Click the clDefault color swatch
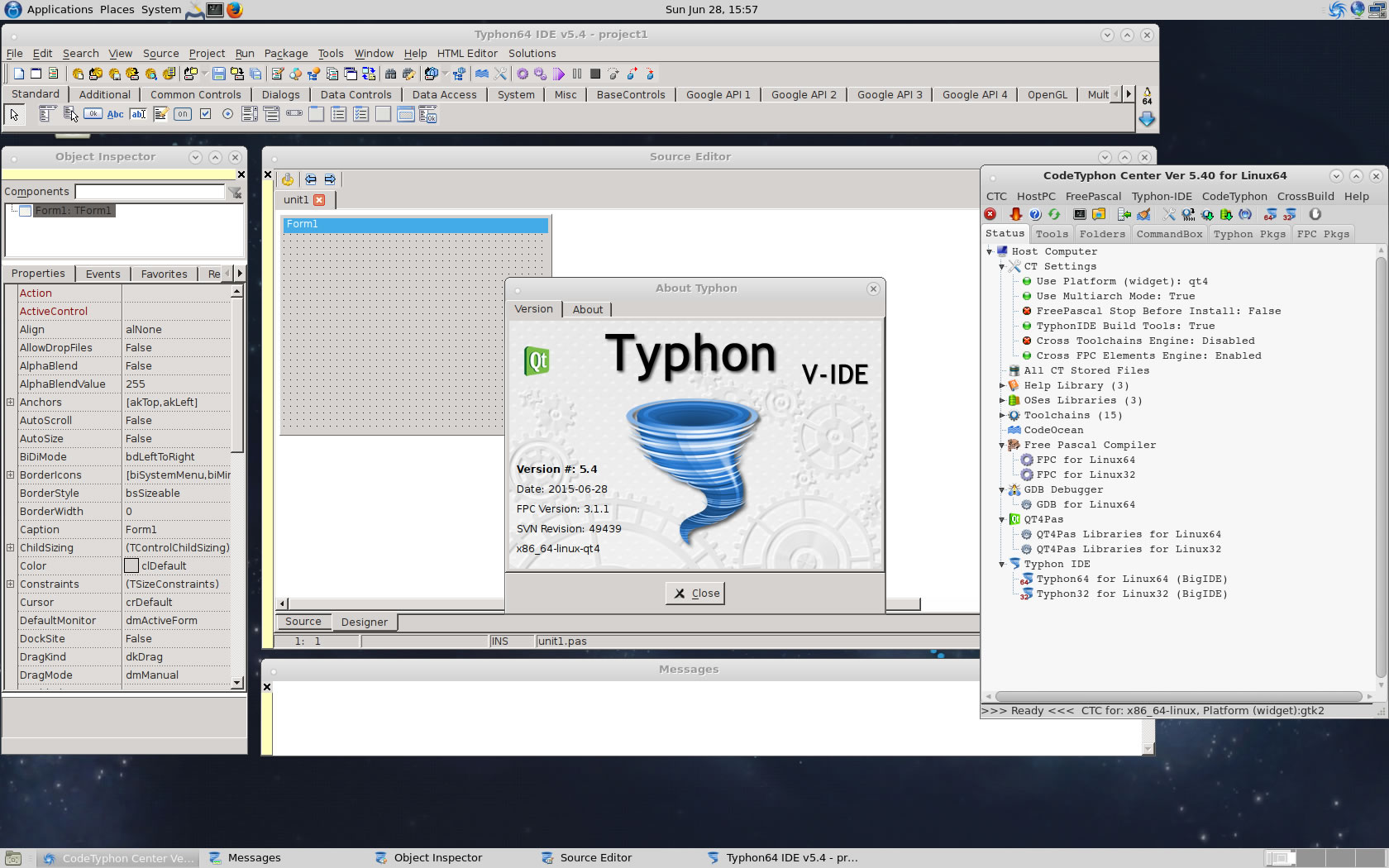 click(x=131, y=565)
